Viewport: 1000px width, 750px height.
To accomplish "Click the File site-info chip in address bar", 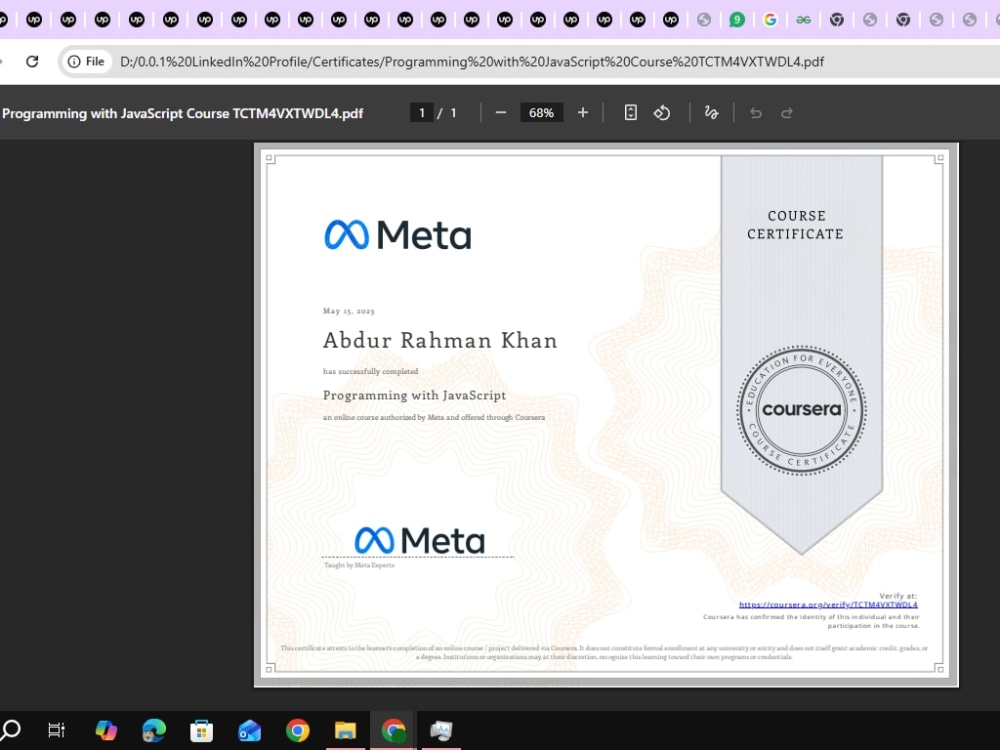I will click(x=86, y=61).
